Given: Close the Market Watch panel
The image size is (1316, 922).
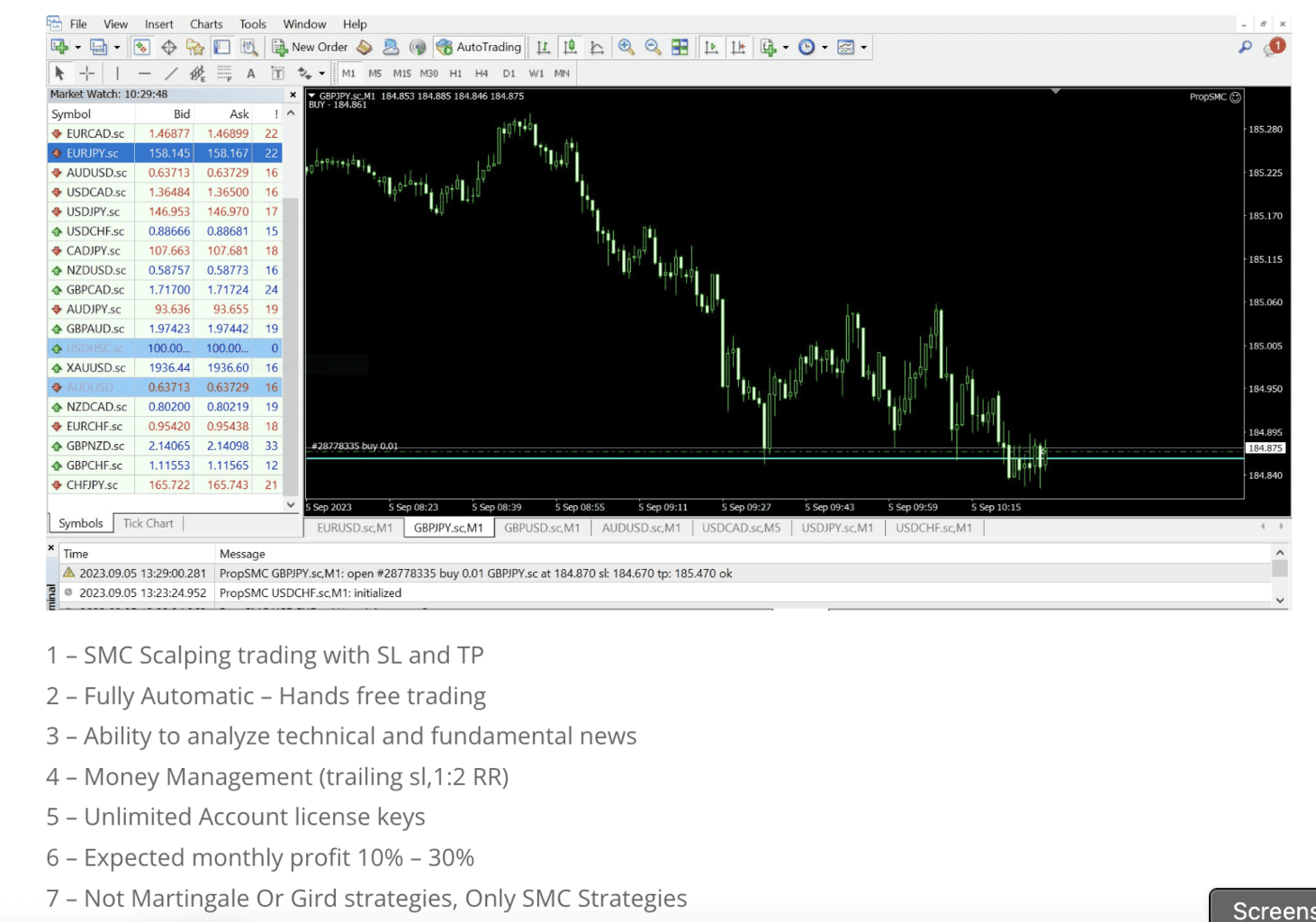Looking at the screenshot, I should (293, 95).
